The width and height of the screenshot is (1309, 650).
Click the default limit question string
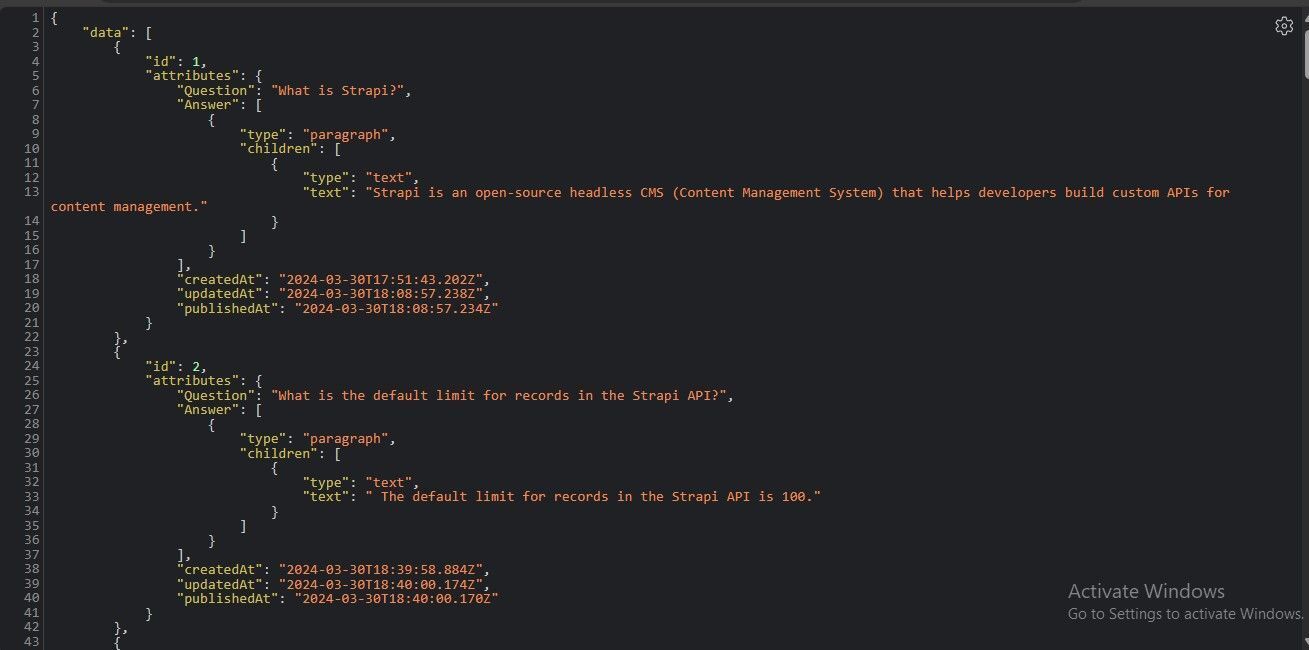tap(502, 395)
